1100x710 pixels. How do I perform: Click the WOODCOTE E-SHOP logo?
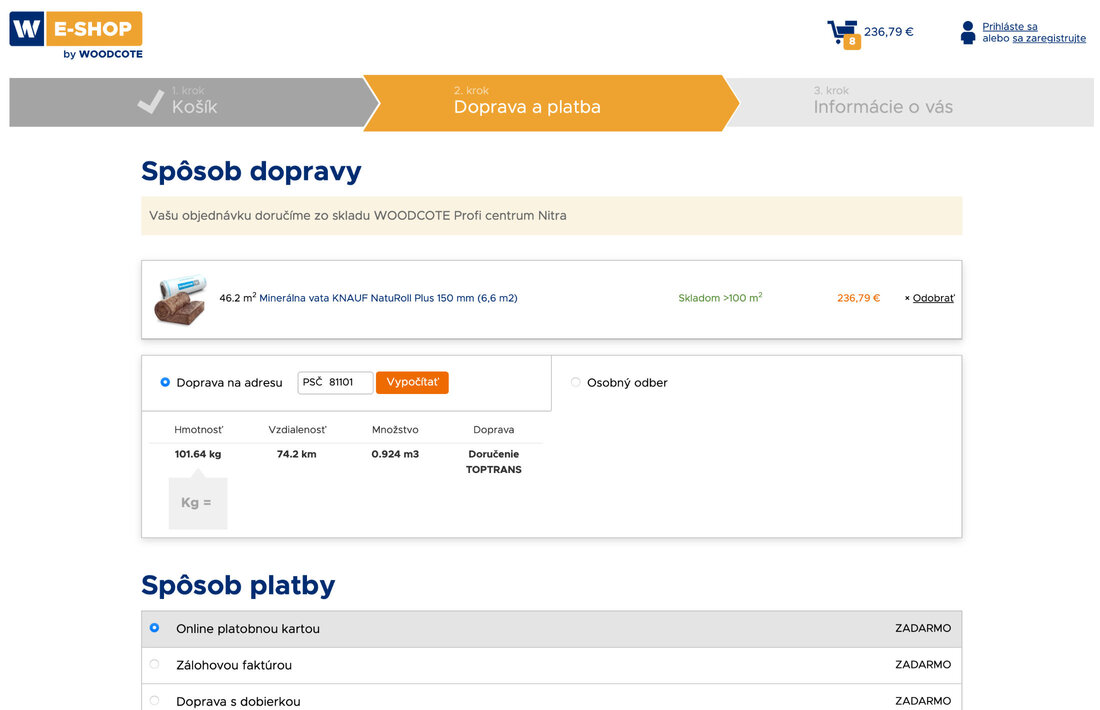pyautogui.click(x=76, y=34)
